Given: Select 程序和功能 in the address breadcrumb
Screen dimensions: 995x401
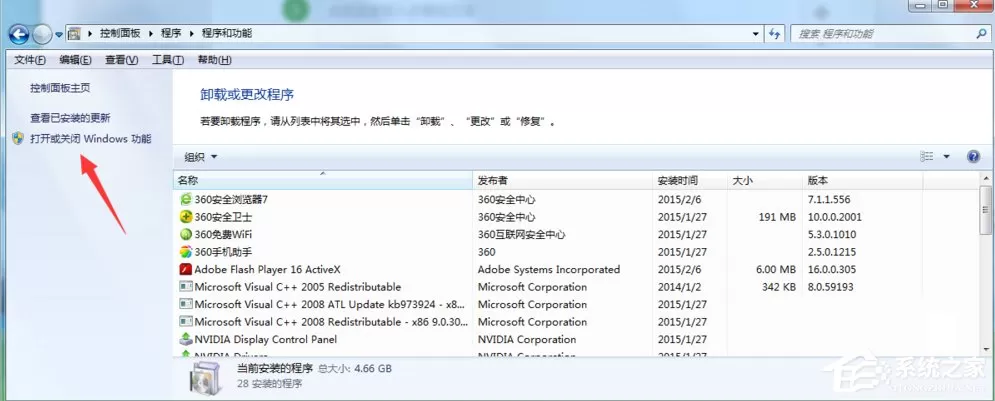Looking at the screenshot, I should tap(227, 34).
